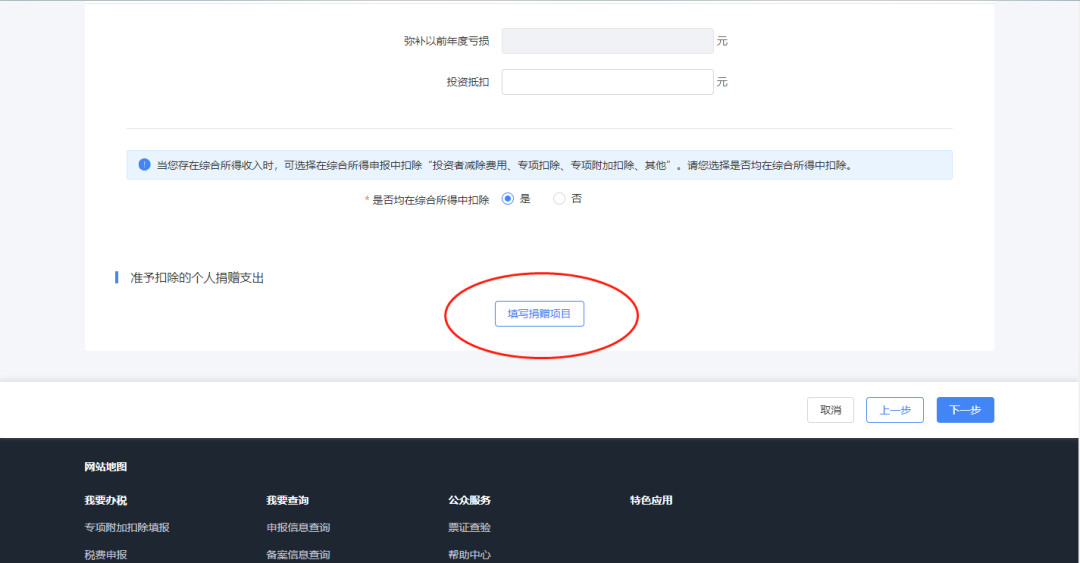
Task: Click the disabled 弥补以前年度亏损 field
Action: pyautogui.click(x=608, y=41)
